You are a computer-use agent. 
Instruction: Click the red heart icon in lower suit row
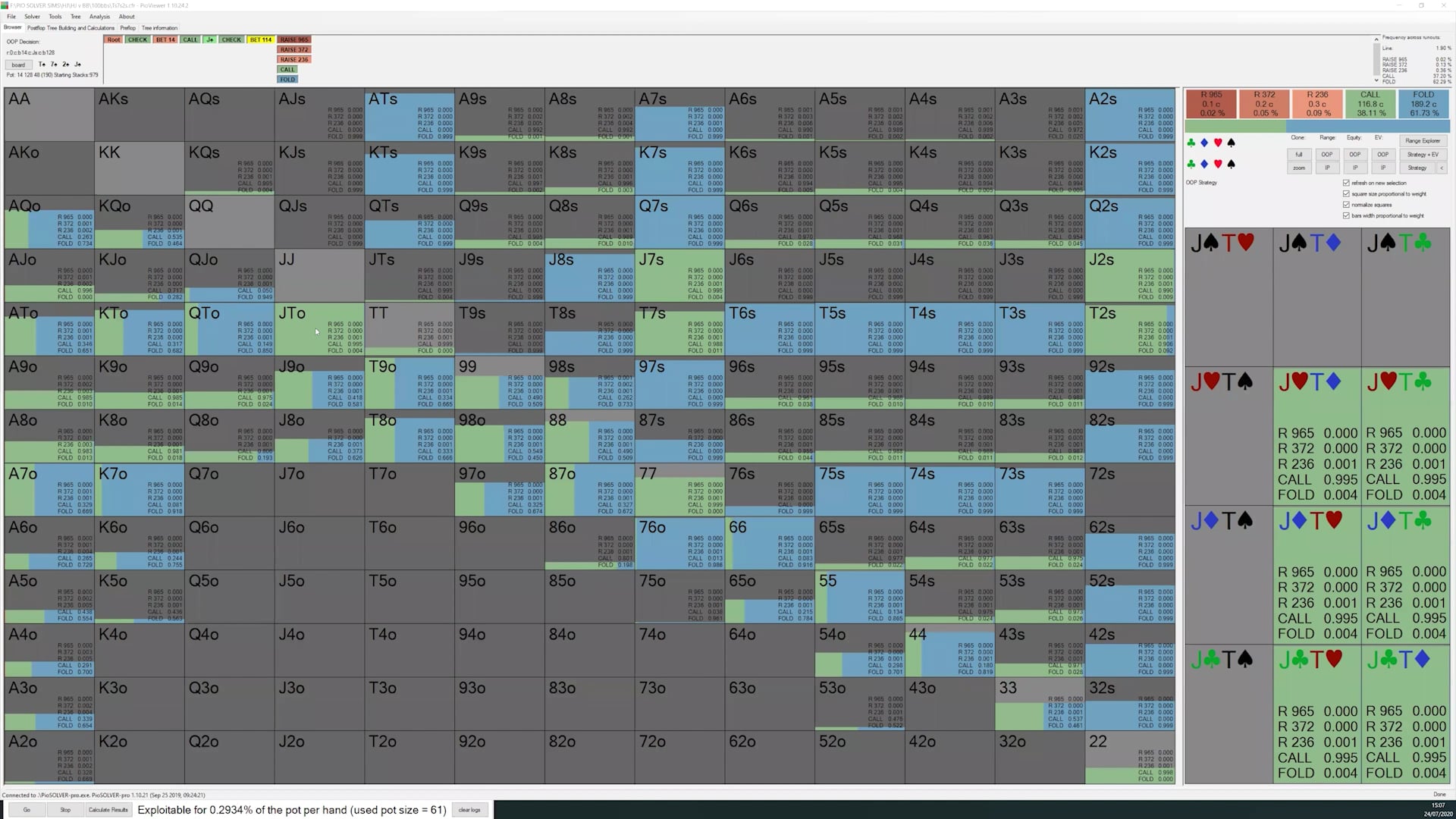pyautogui.click(x=1218, y=164)
